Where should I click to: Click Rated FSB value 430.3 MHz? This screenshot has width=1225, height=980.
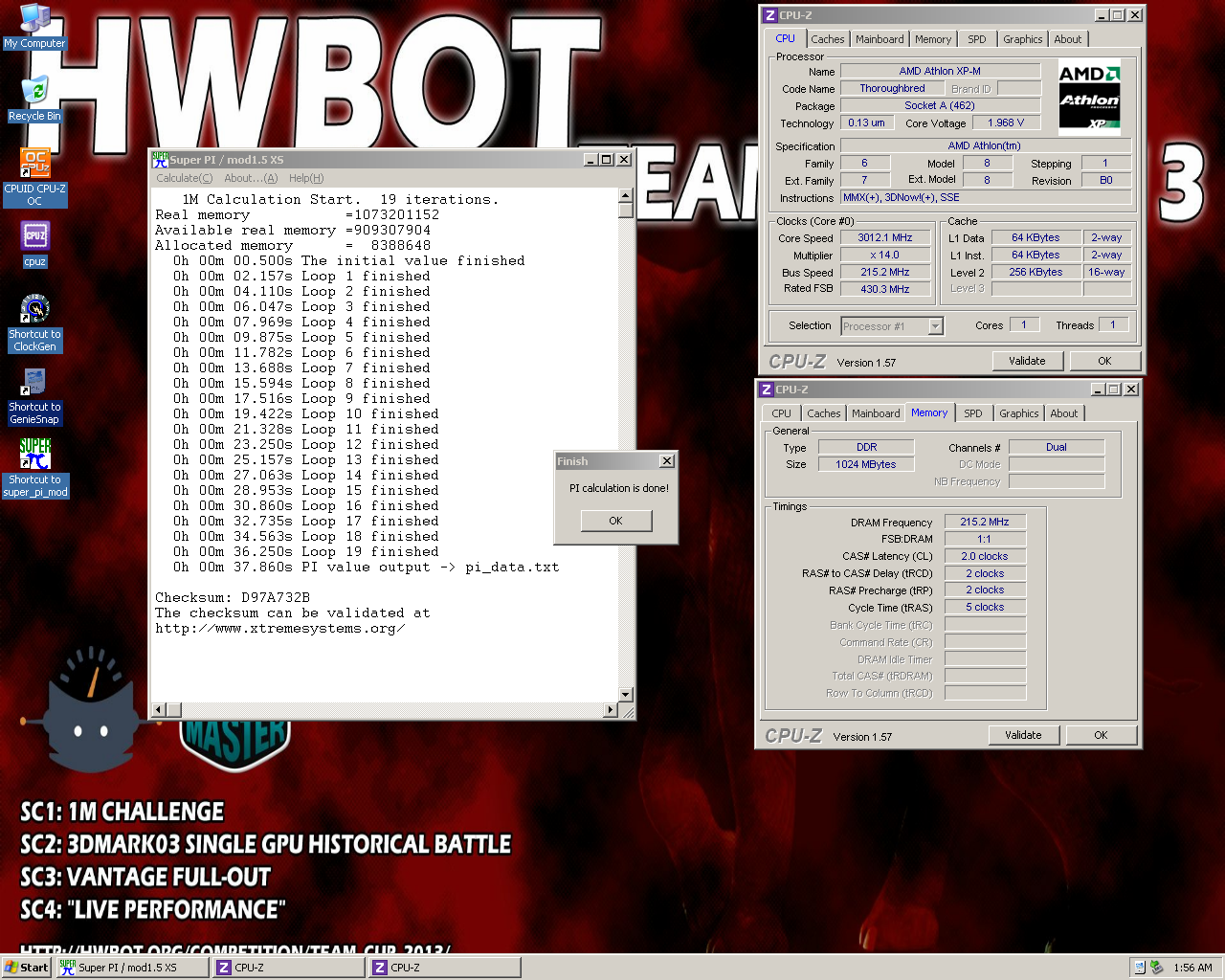point(885,288)
